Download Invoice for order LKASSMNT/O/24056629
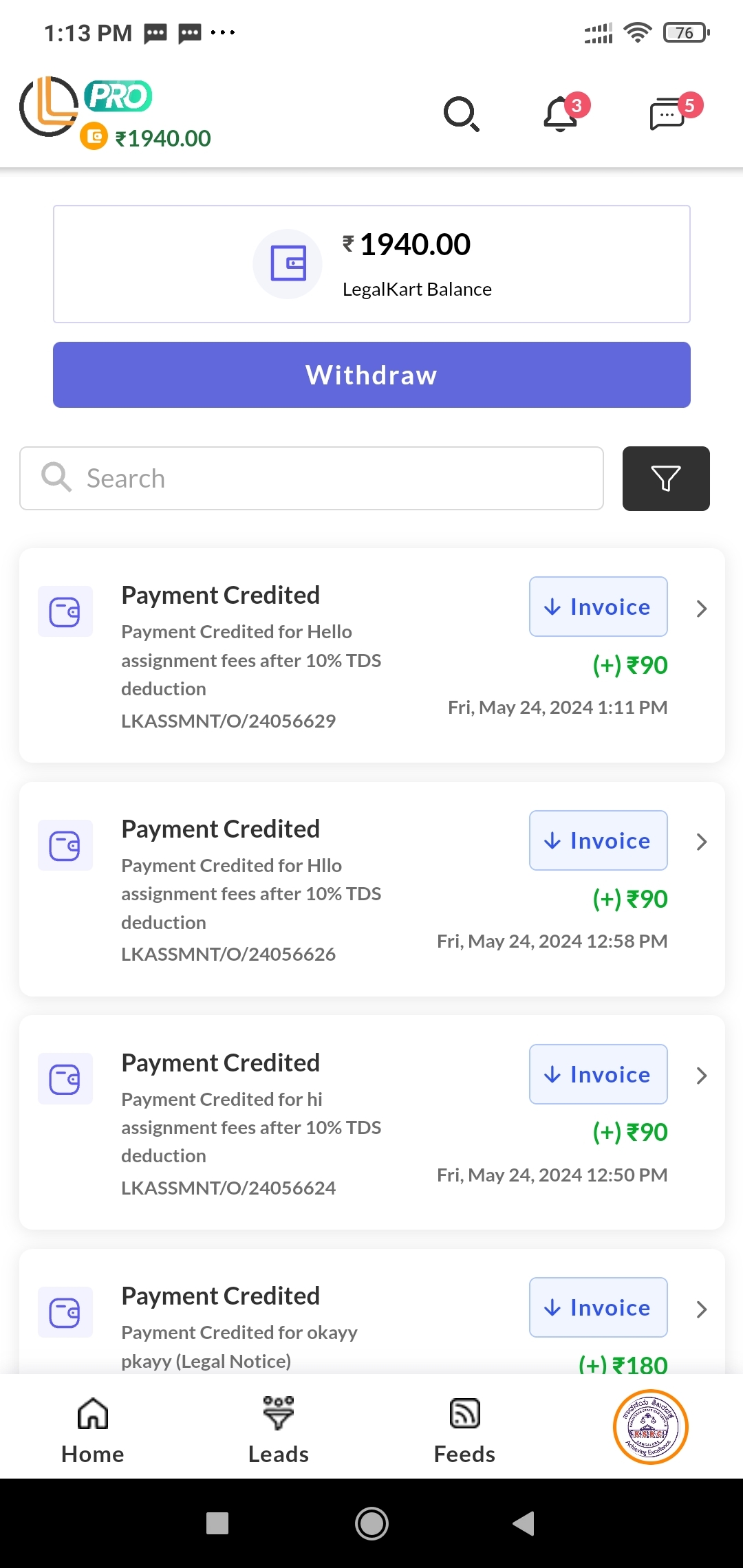 [598, 607]
